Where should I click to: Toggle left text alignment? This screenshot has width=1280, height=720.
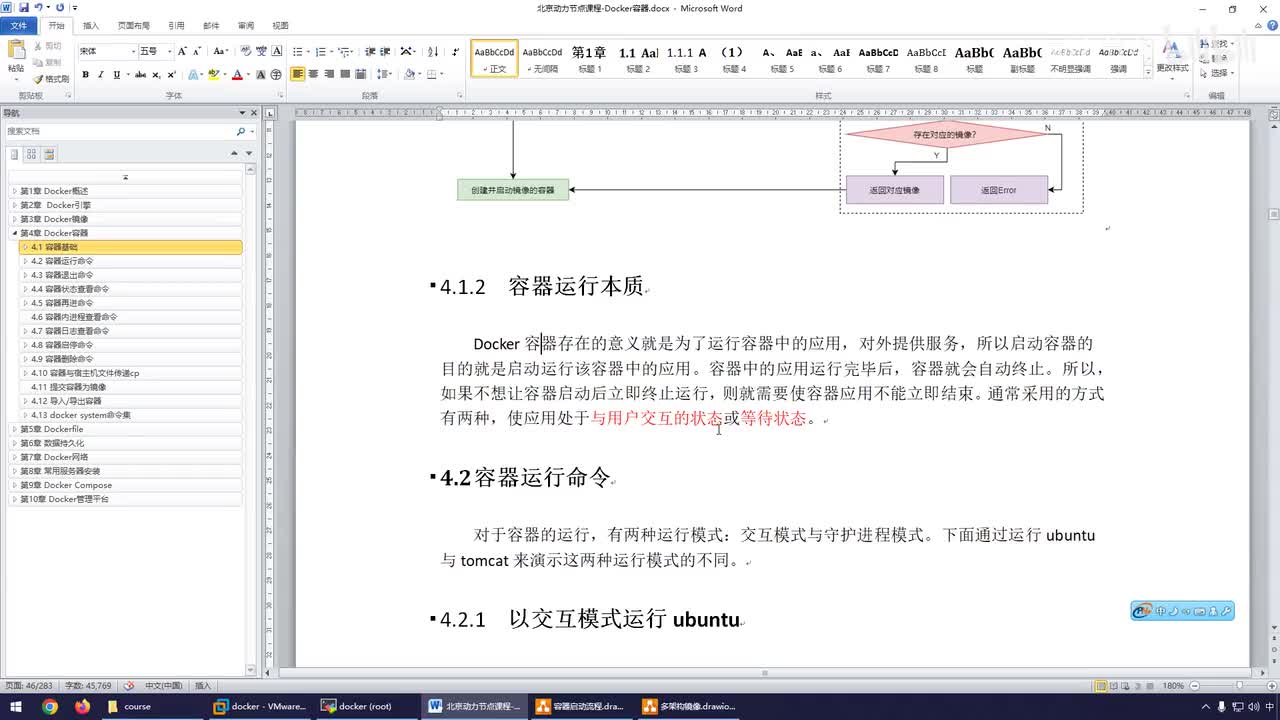coord(297,74)
